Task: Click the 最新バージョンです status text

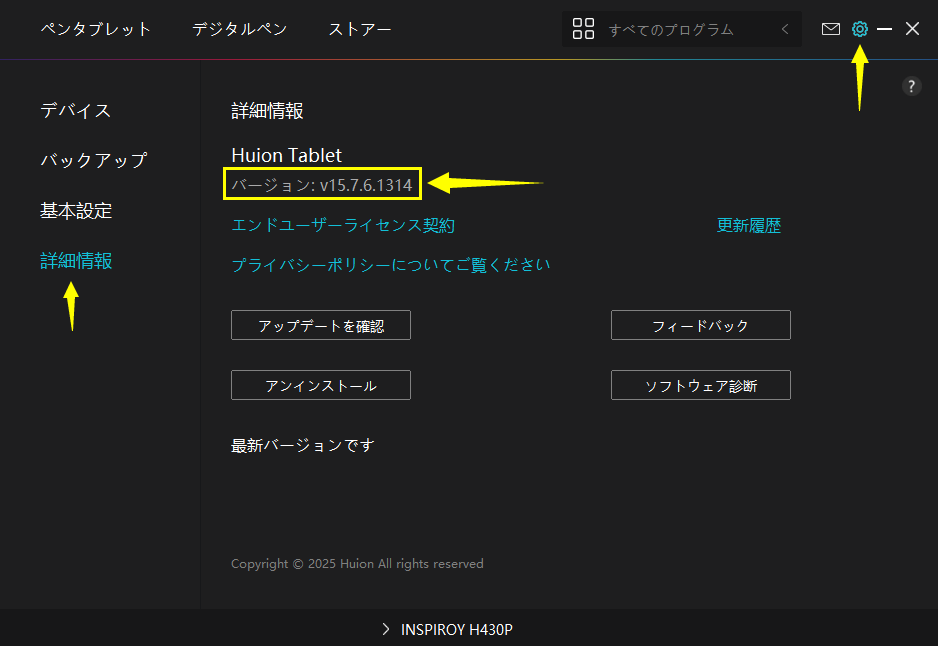Action: click(303, 446)
